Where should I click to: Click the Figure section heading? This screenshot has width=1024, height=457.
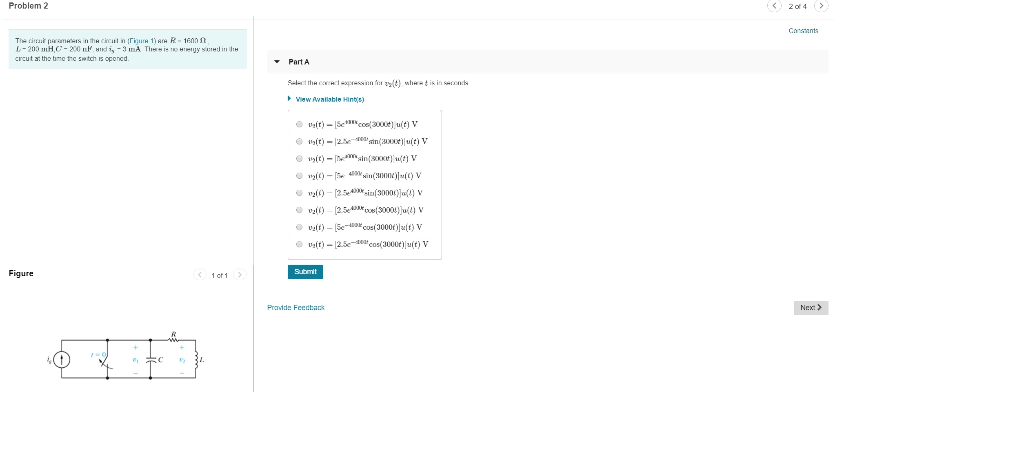point(21,274)
